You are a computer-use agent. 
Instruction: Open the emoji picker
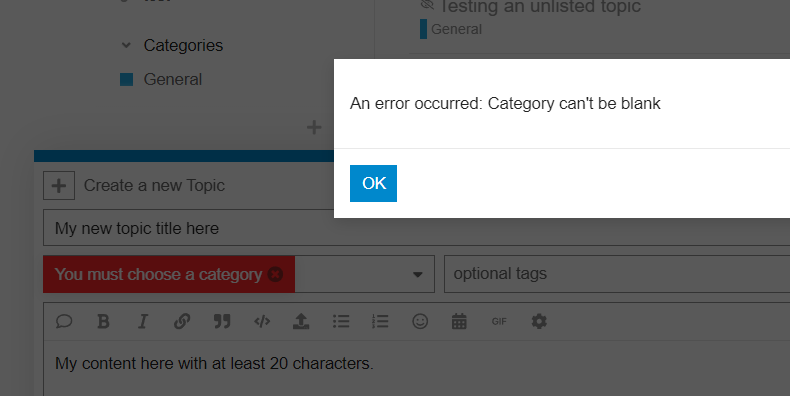420,321
